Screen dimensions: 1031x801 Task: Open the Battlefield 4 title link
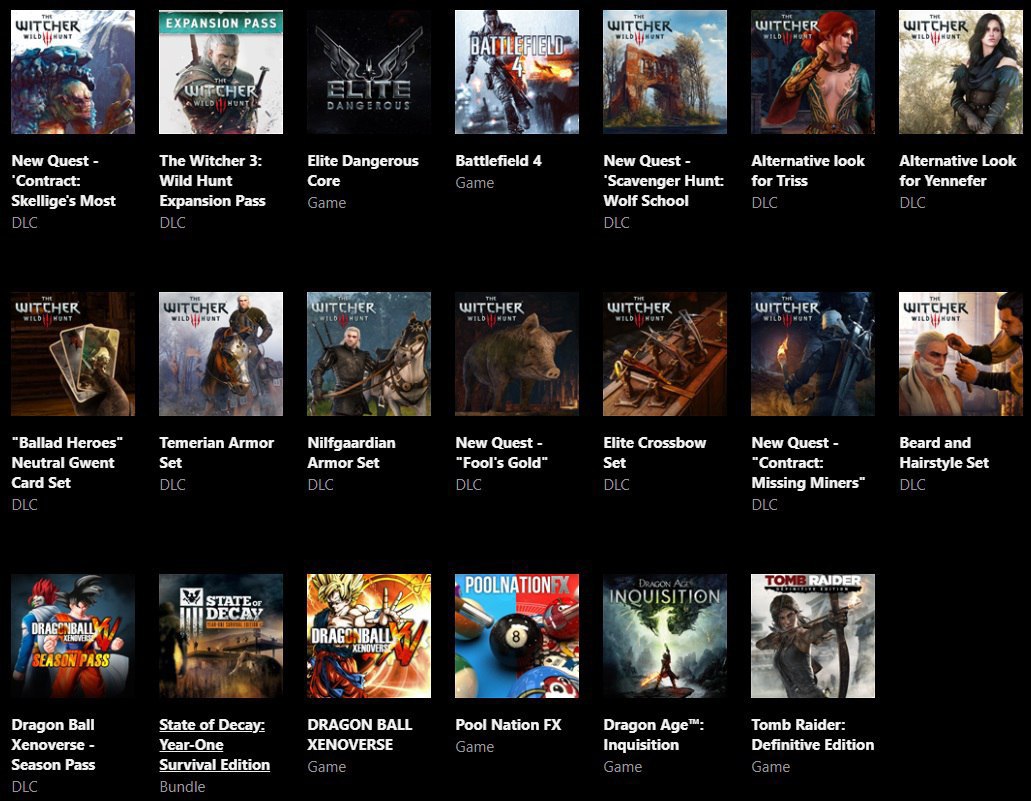tap(498, 161)
